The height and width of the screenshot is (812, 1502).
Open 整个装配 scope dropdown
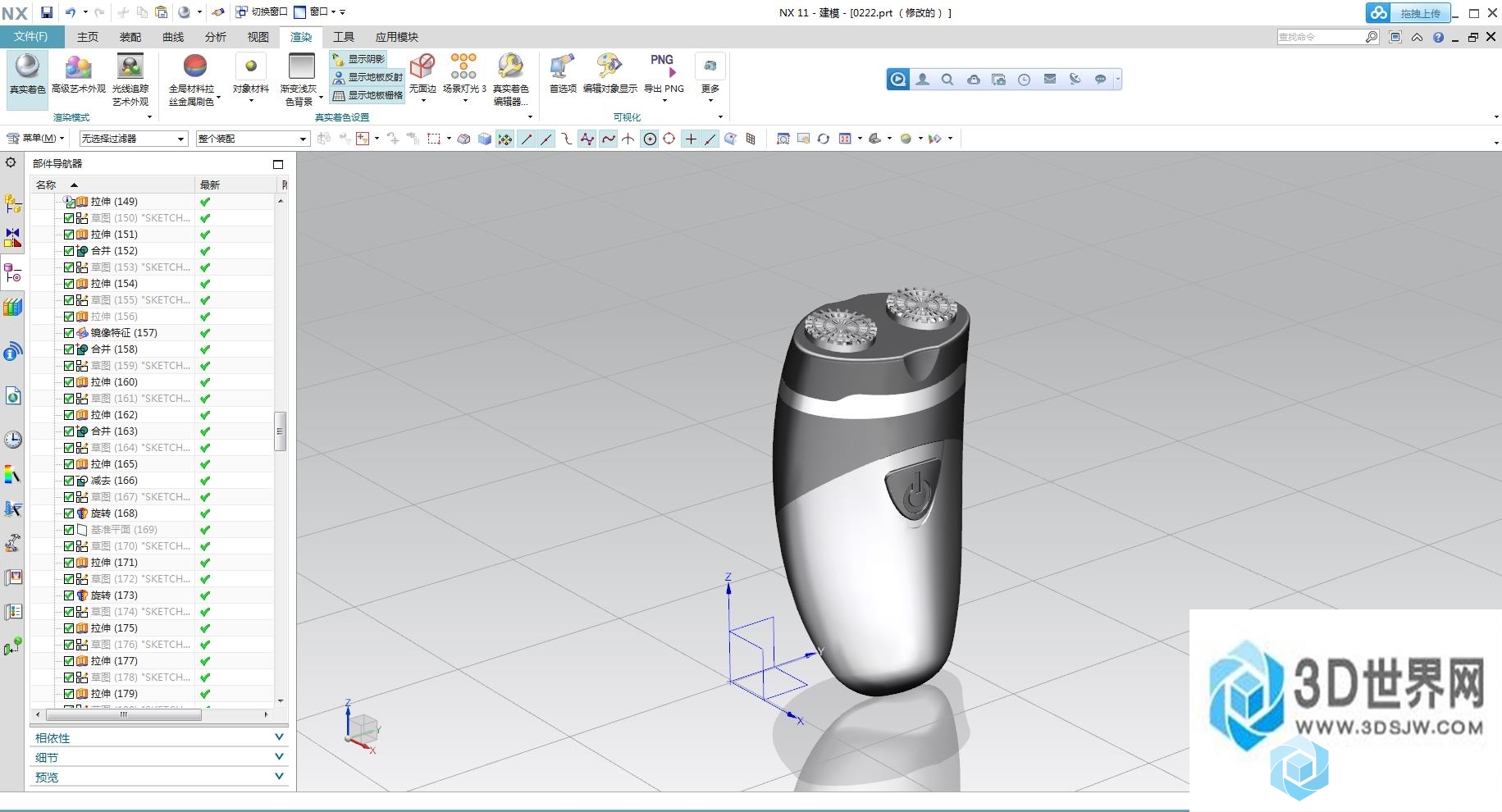(253, 139)
